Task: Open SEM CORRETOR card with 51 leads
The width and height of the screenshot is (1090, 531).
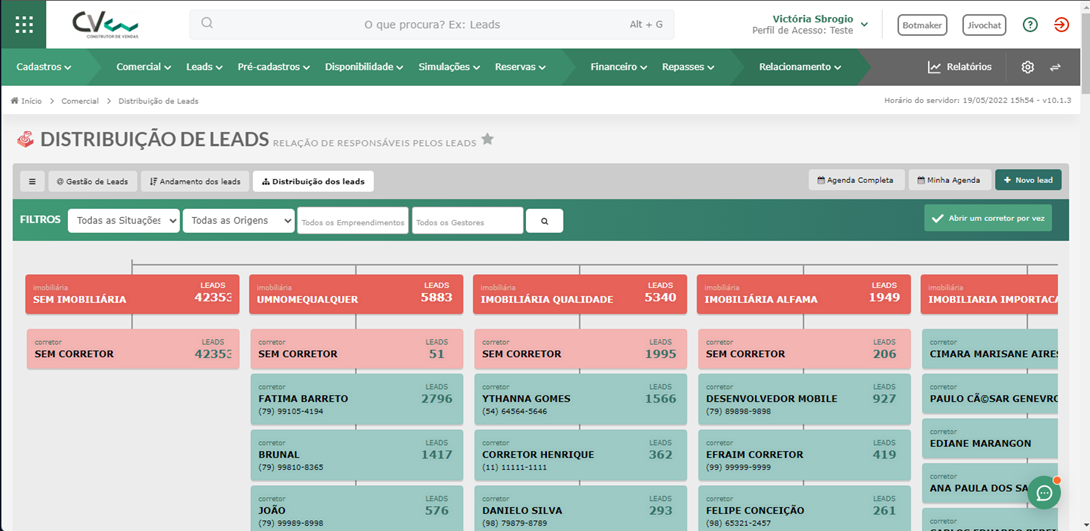Action: 357,349
